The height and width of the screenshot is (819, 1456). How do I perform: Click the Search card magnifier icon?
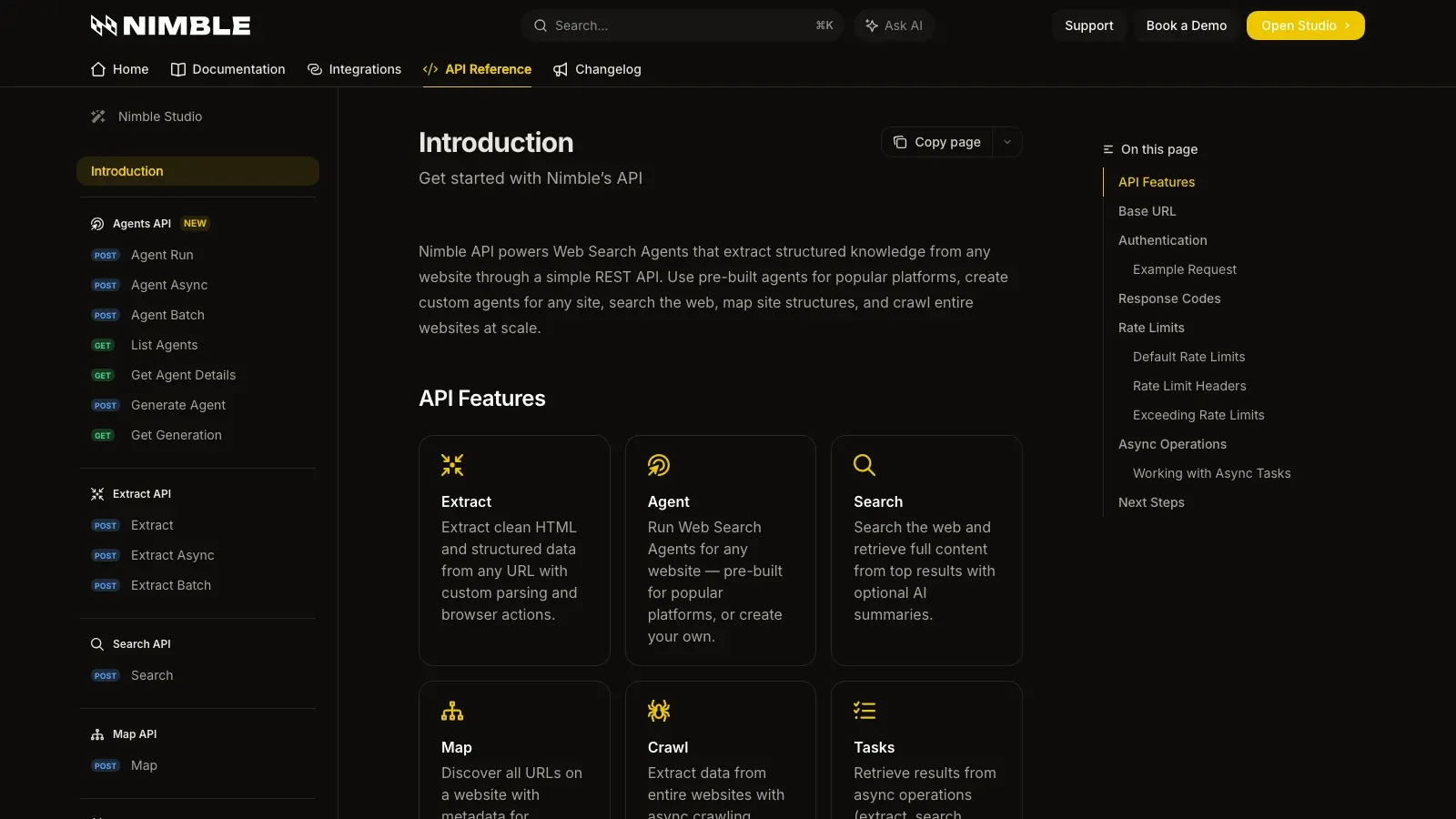864,465
